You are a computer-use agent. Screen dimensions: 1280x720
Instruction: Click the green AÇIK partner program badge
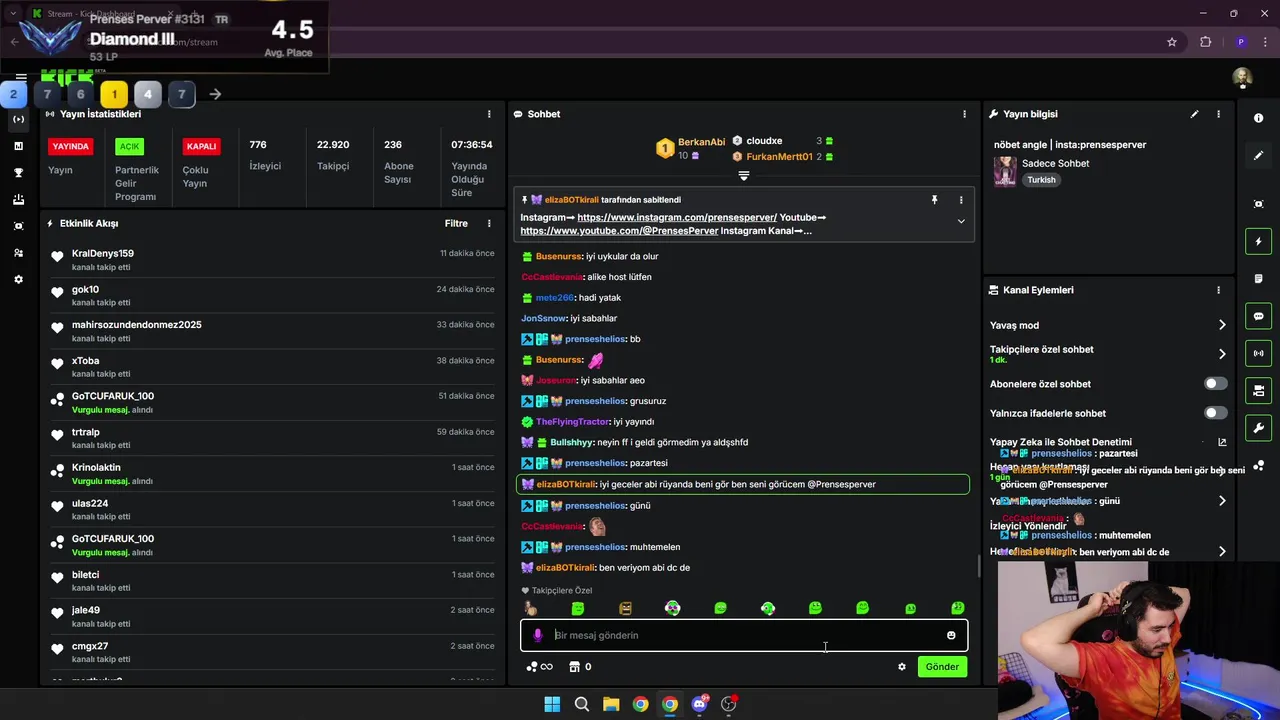point(130,146)
